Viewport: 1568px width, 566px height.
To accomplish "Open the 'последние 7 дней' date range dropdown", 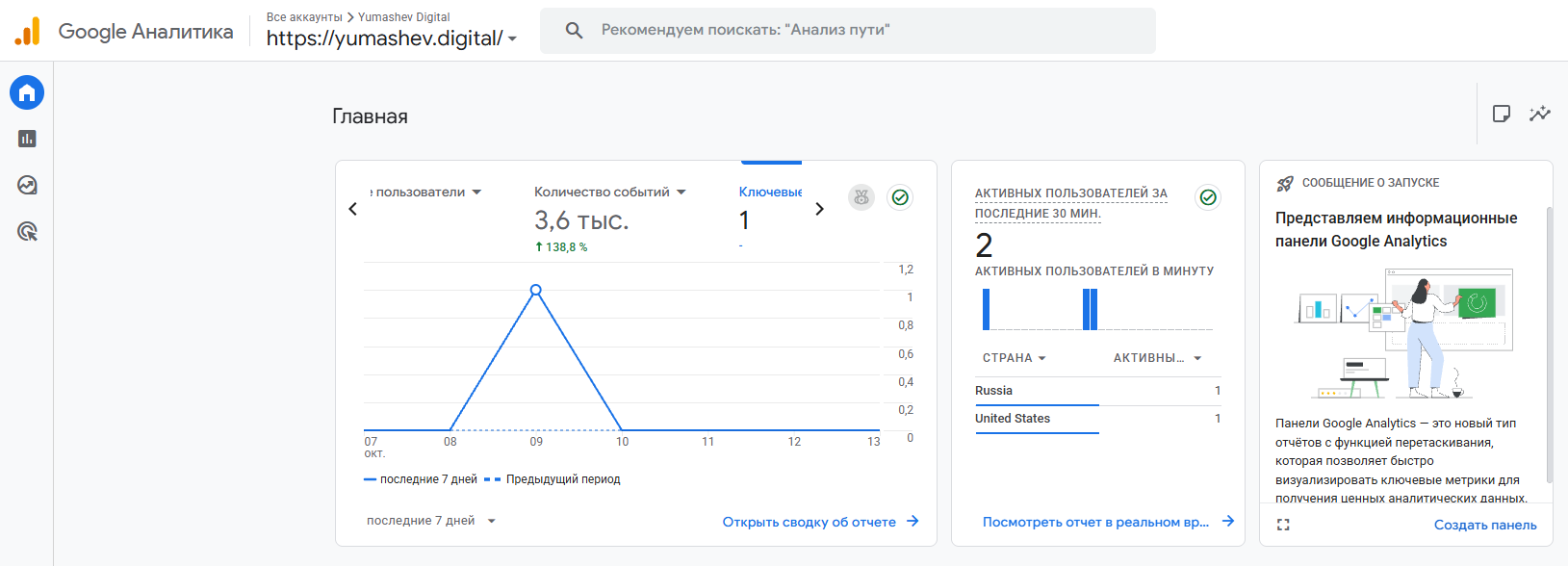I will click(x=432, y=521).
